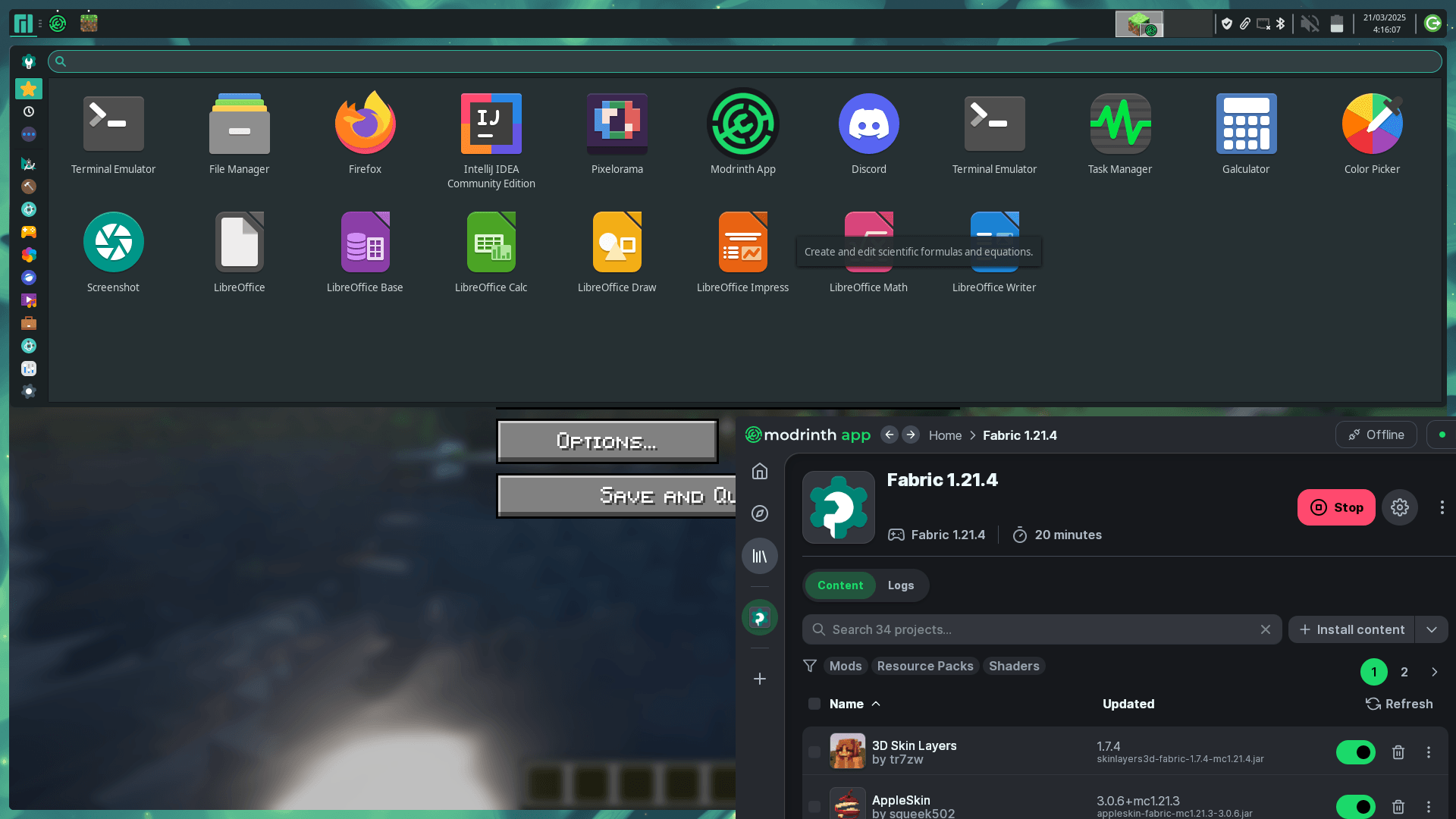Switch to the Logs tab

900,585
